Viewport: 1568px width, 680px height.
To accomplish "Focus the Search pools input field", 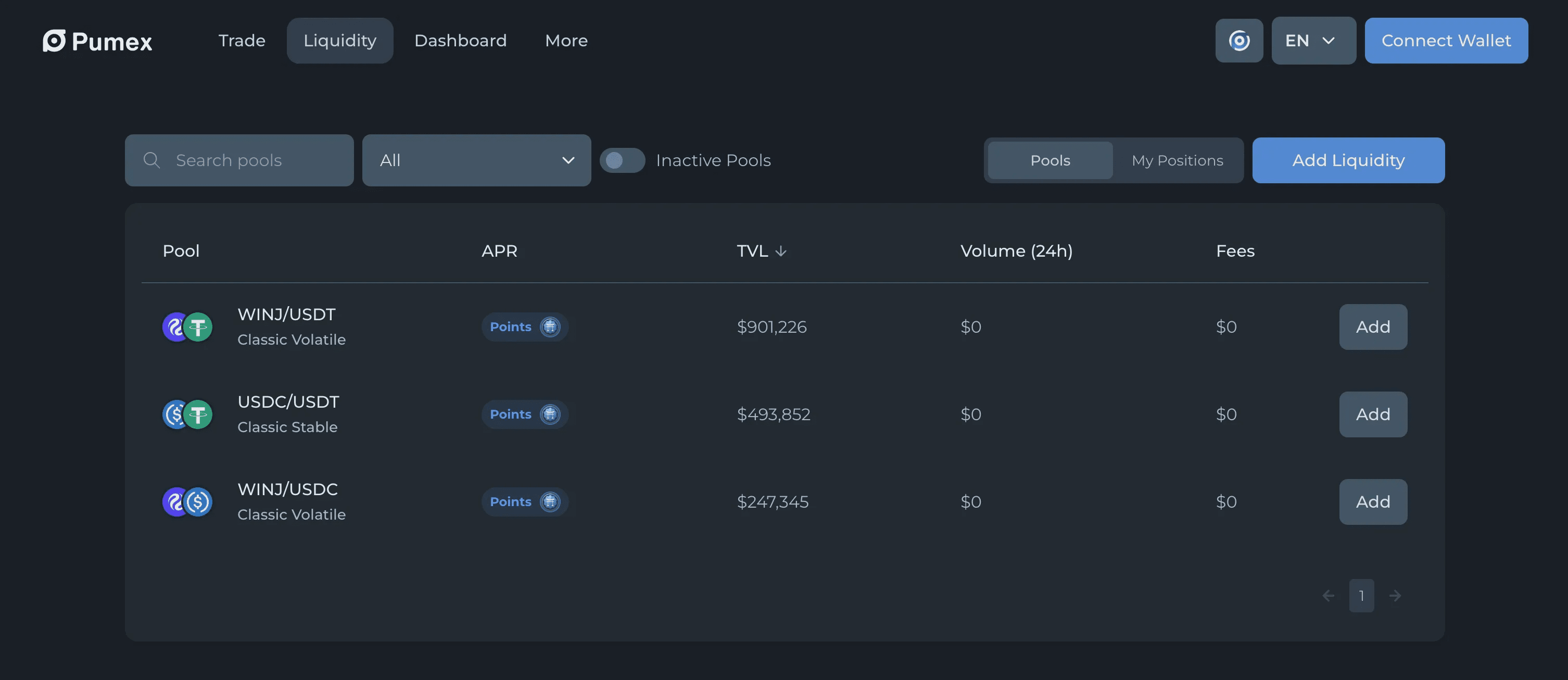I will point(256,160).
